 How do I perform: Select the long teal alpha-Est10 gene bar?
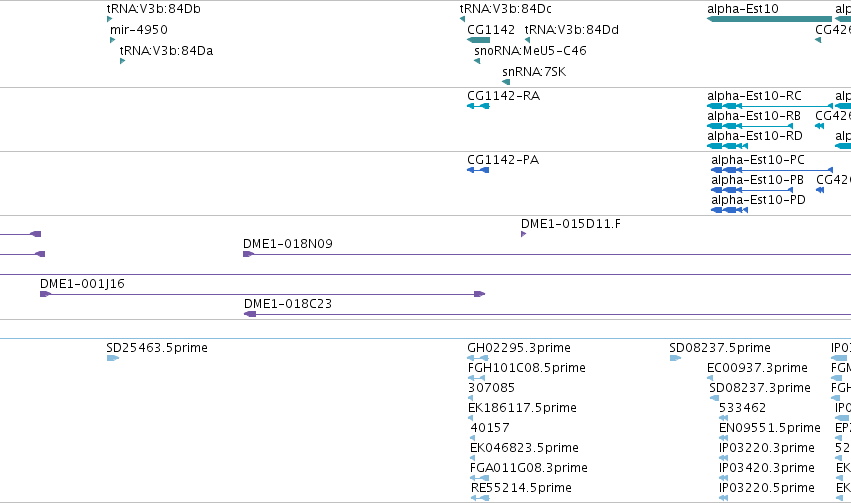[x=769, y=19]
